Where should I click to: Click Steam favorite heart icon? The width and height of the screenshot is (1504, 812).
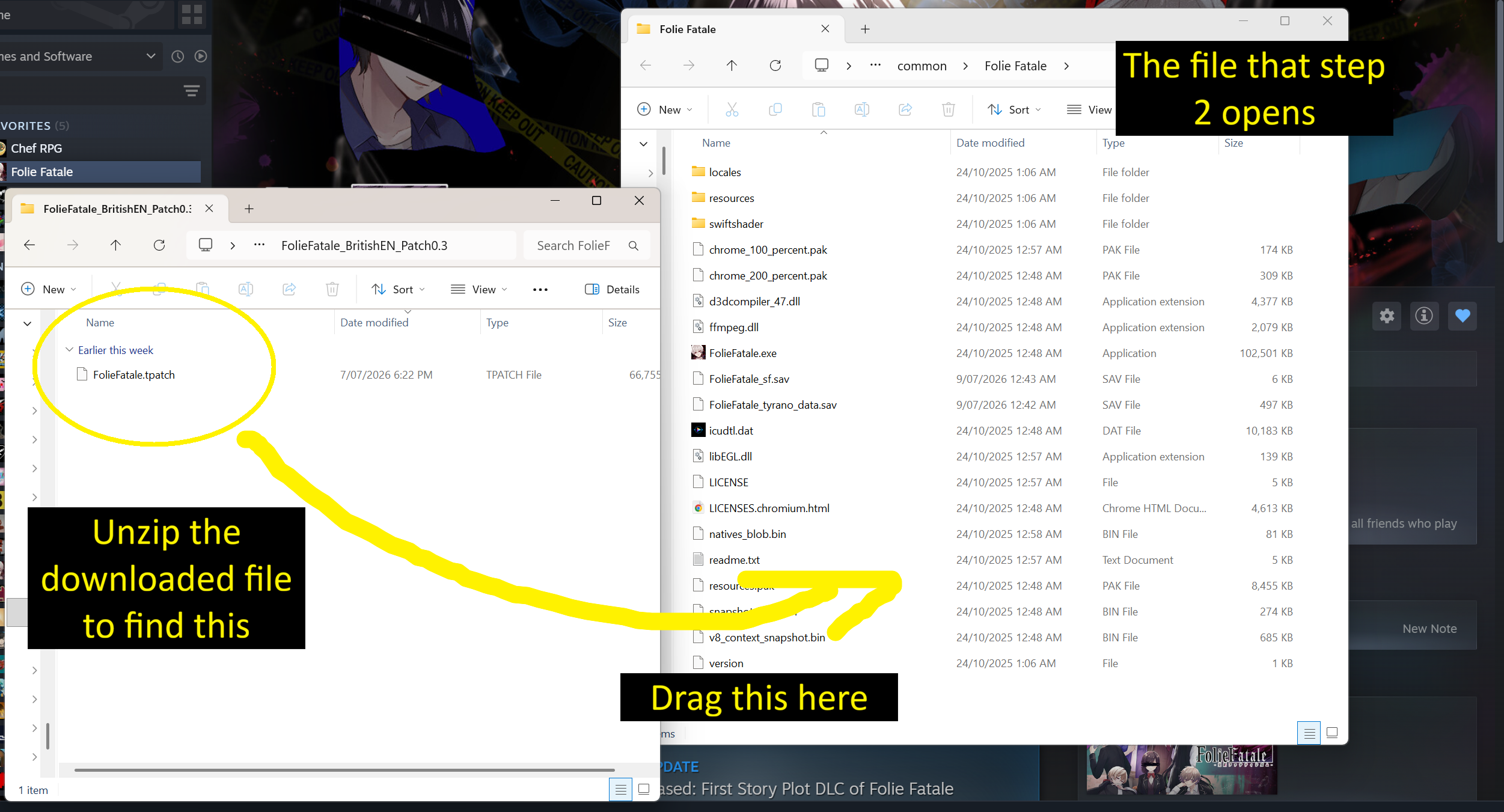1463,316
